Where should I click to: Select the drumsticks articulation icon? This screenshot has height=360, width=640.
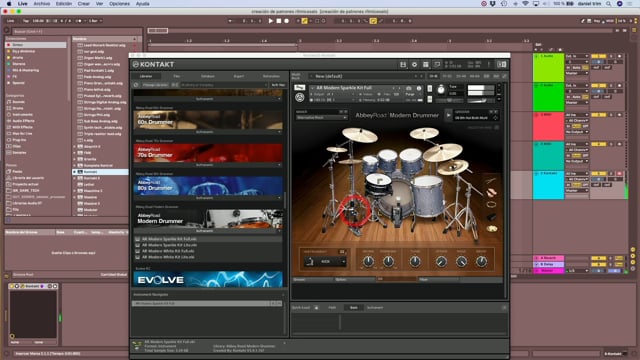click(x=491, y=180)
